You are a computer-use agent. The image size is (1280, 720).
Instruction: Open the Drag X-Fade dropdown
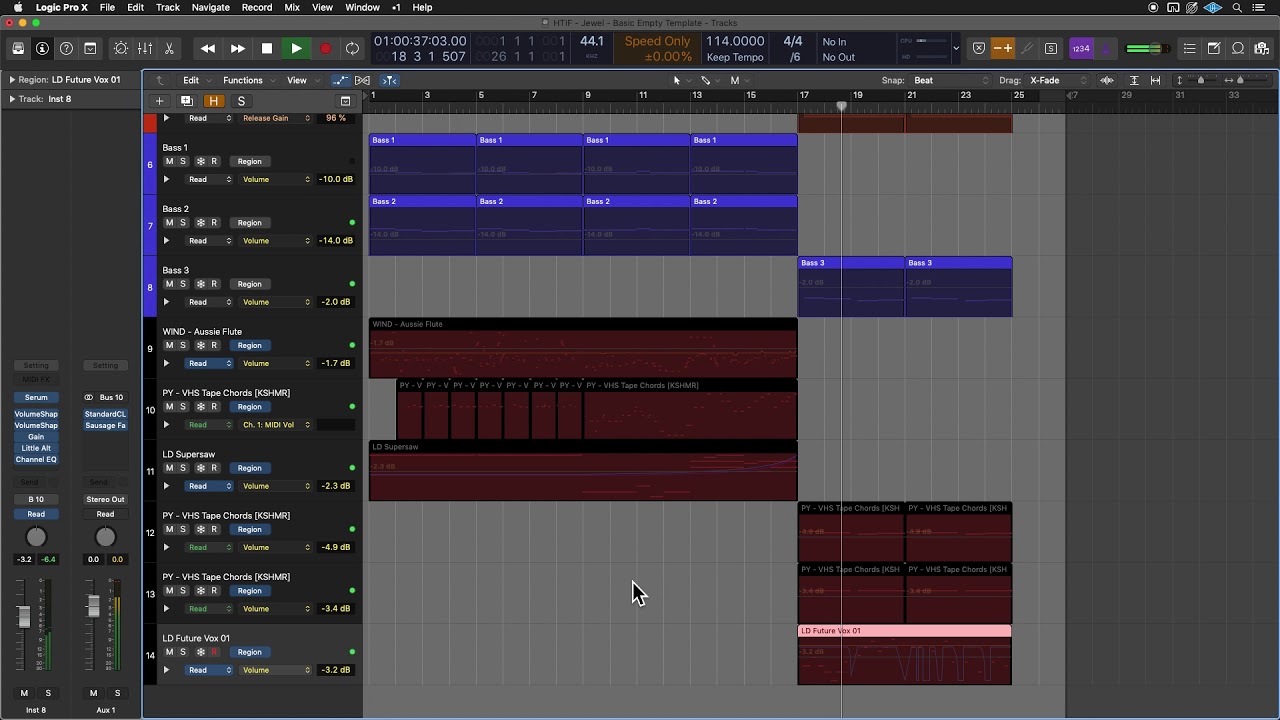click(x=1058, y=80)
